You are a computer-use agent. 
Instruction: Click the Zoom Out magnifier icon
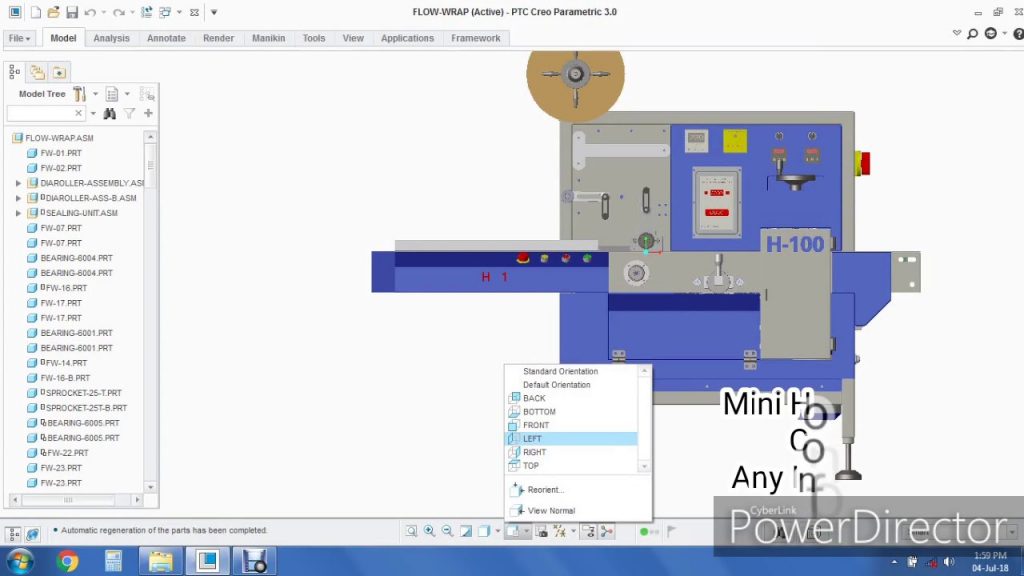(447, 532)
